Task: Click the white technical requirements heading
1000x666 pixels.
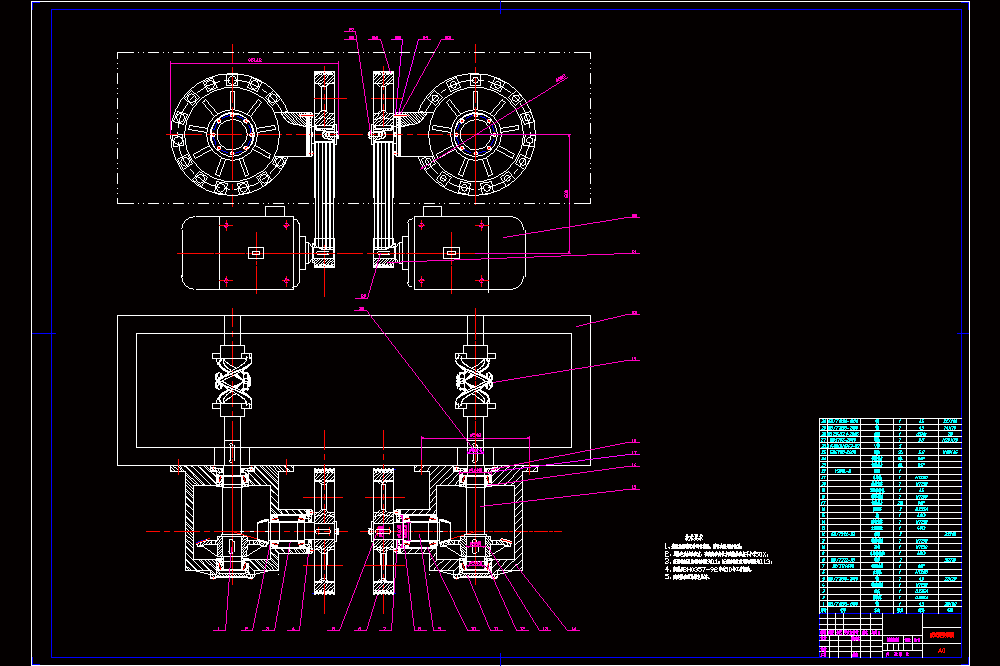Action: (x=694, y=537)
